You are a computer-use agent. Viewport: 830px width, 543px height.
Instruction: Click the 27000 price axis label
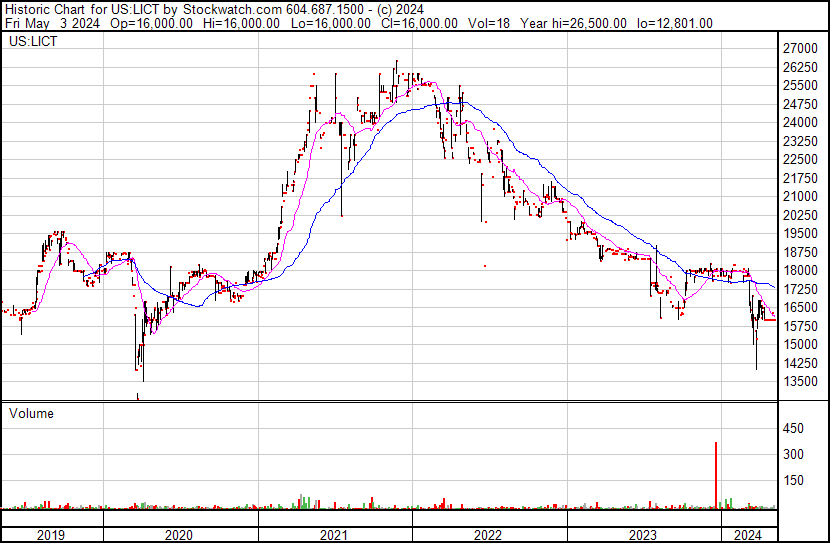click(x=801, y=48)
